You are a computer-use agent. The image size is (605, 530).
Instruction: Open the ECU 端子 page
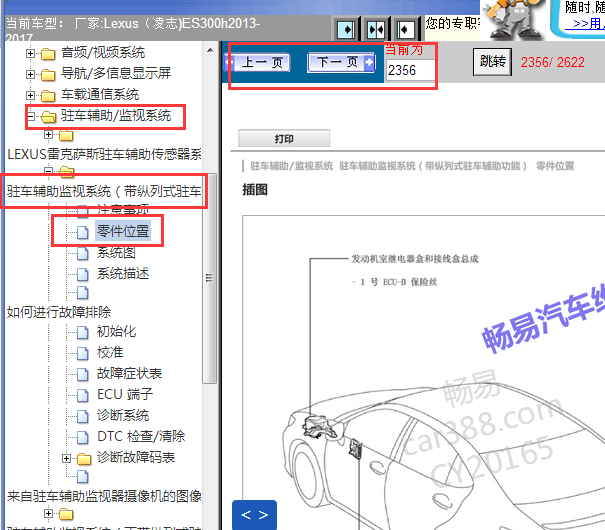tap(125, 394)
